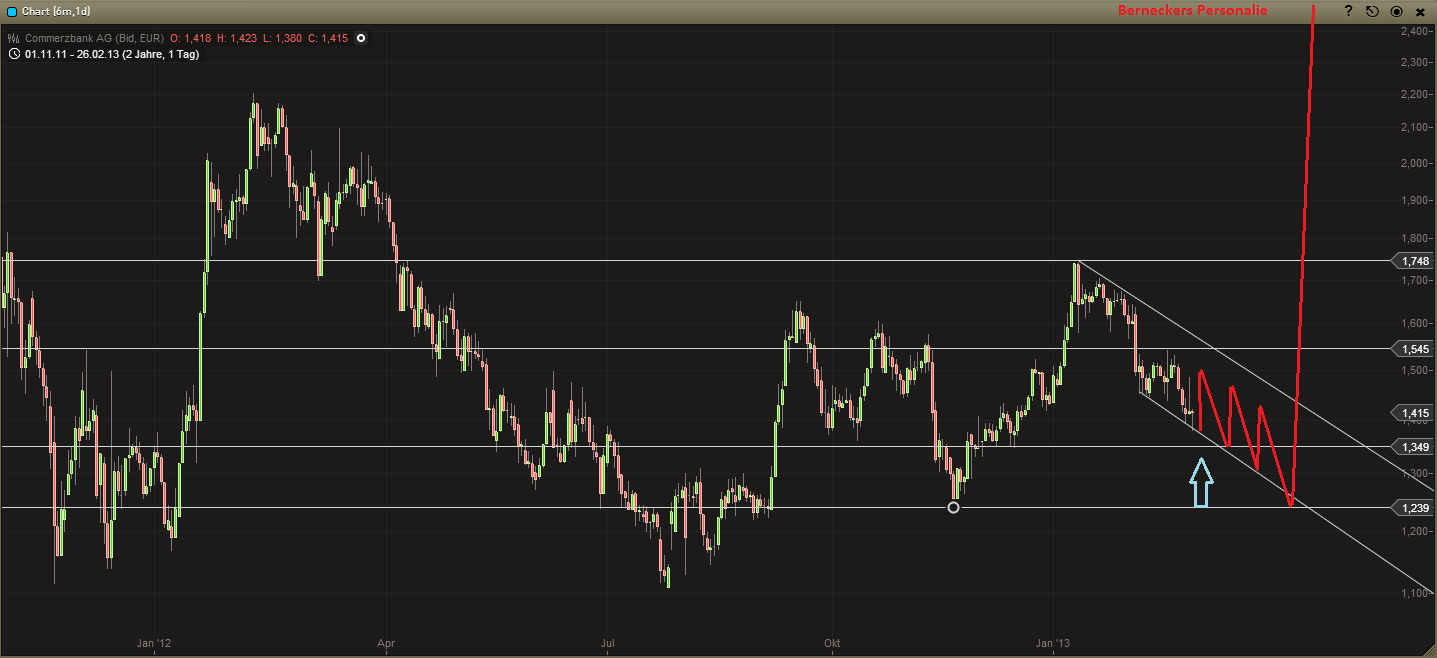Click the 2,200 price axis label
Image resolution: width=1437 pixels, height=658 pixels.
(1414, 94)
